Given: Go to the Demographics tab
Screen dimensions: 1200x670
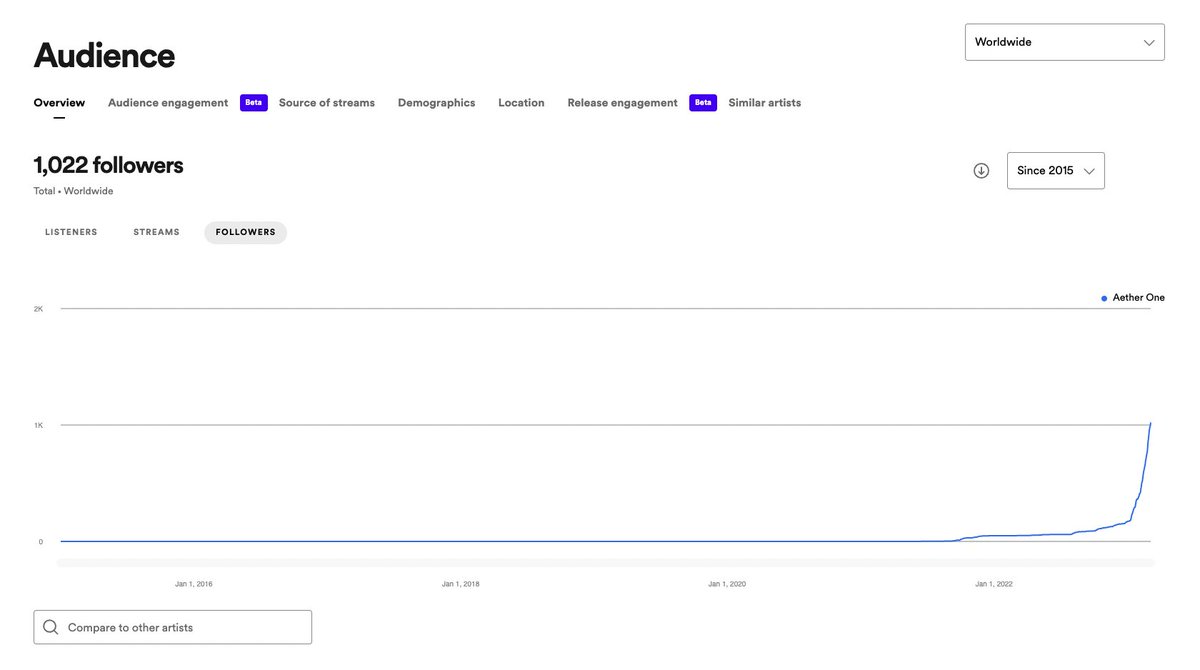Looking at the screenshot, I should [x=437, y=103].
